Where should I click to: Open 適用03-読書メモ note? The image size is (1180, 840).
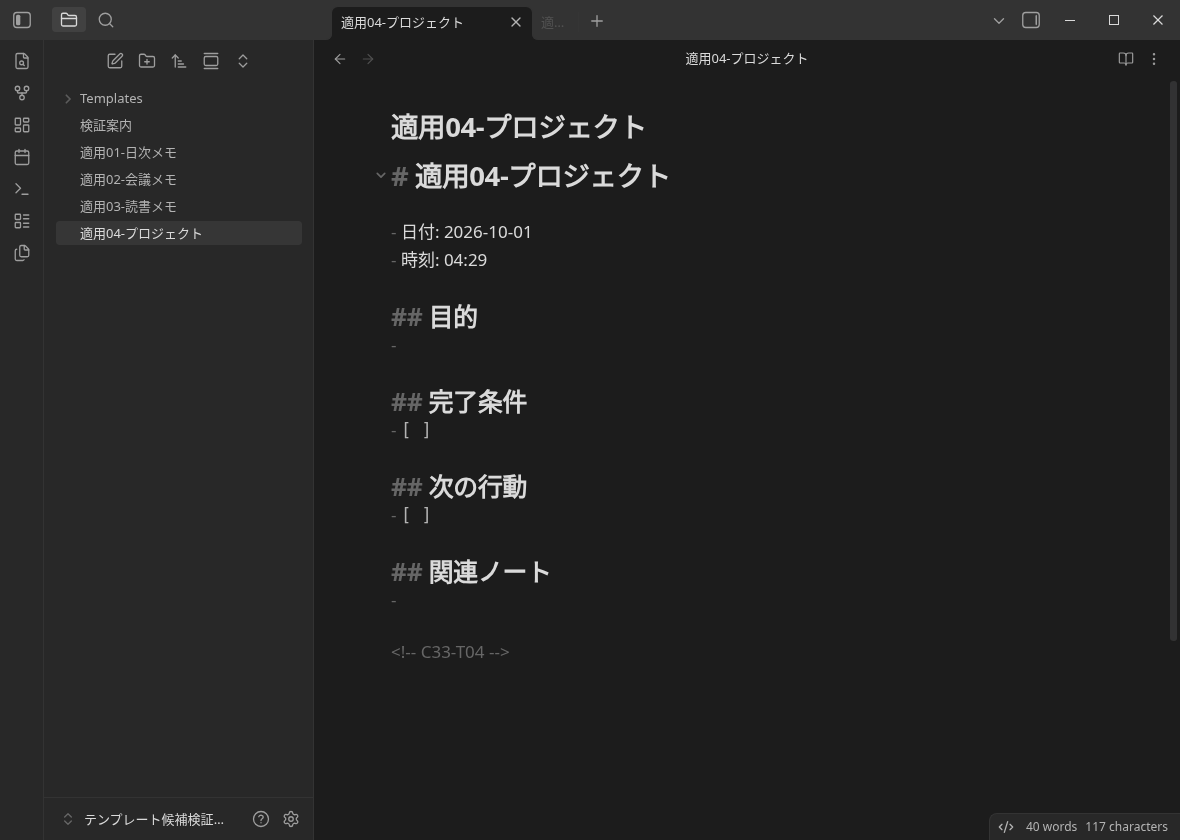(x=179, y=207)
